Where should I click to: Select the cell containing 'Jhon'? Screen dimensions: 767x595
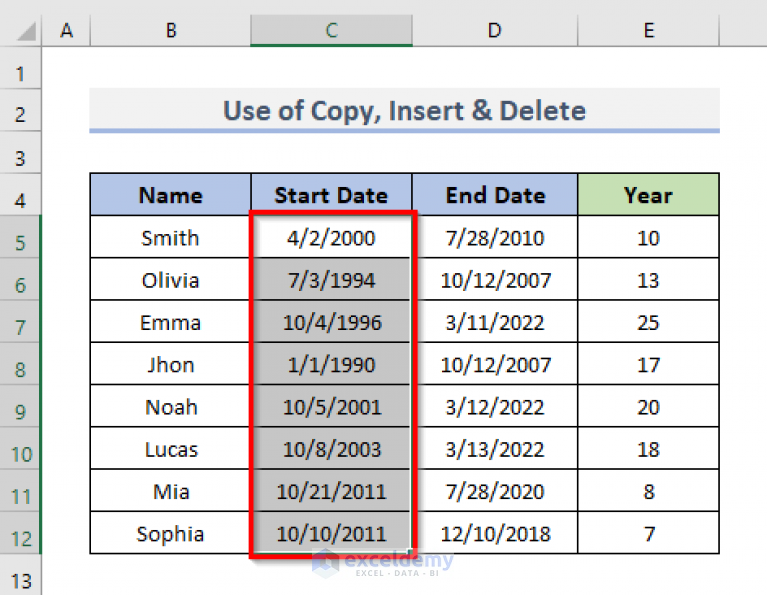[x=170, y=364]
